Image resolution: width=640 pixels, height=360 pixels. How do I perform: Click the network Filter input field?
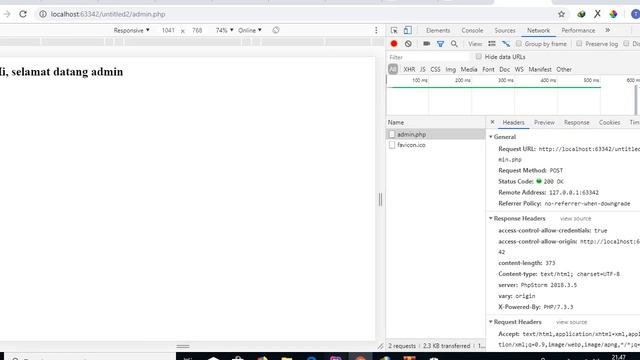coord(429,57)
